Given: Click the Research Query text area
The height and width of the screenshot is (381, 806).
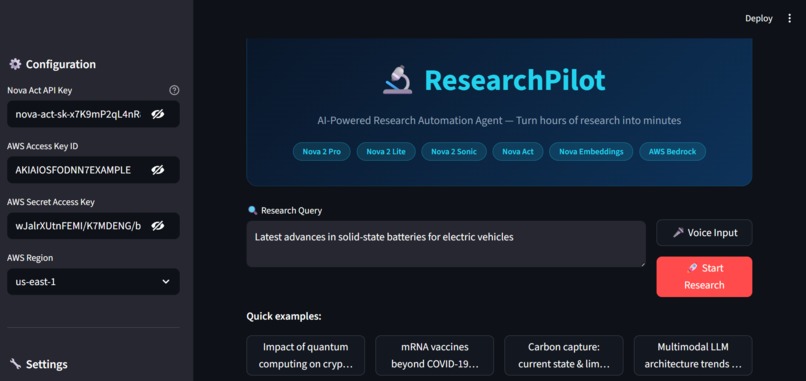Looking at the screenshot, I should pos(446,244).
